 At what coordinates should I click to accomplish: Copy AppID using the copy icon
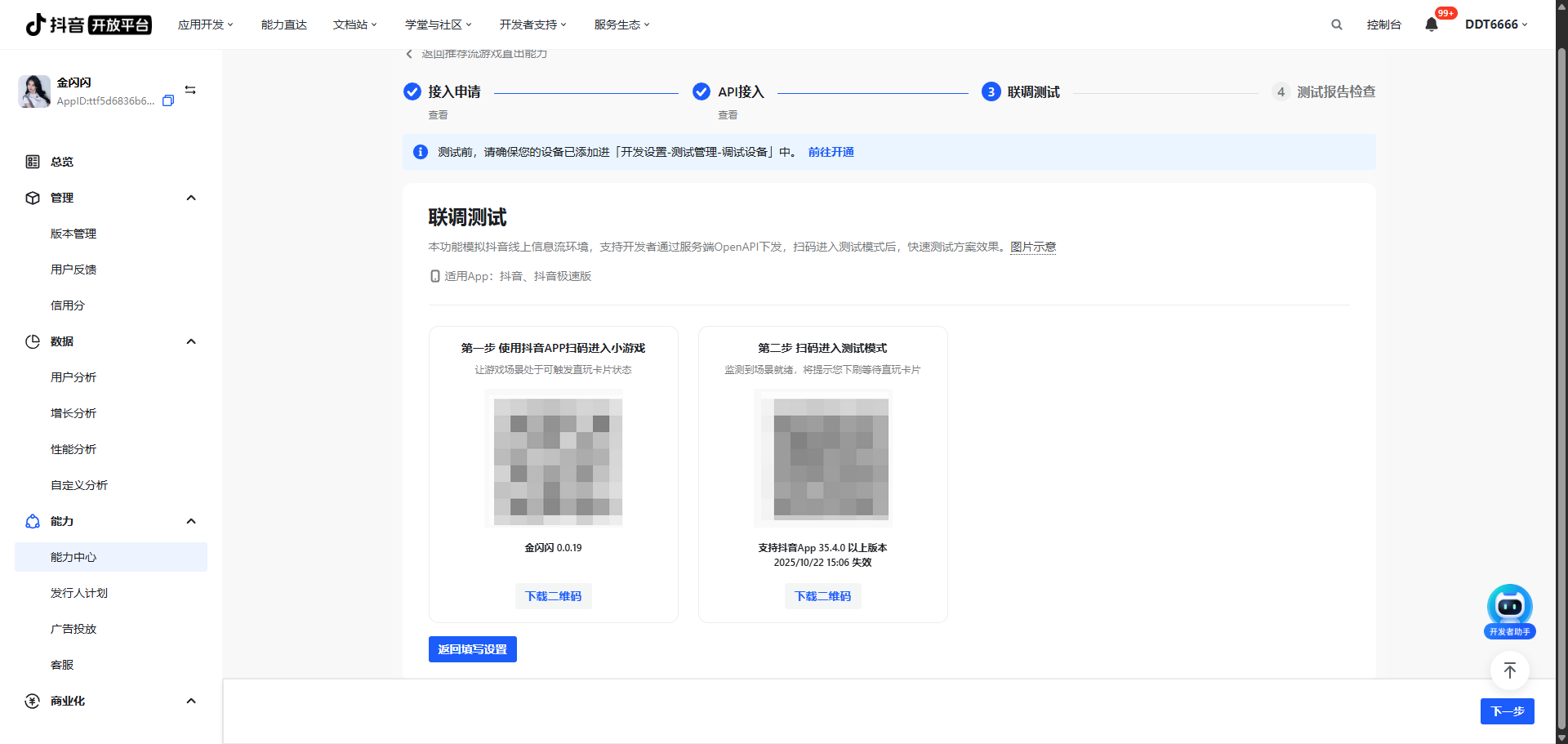pyautogui.click(x=168, y=101)
